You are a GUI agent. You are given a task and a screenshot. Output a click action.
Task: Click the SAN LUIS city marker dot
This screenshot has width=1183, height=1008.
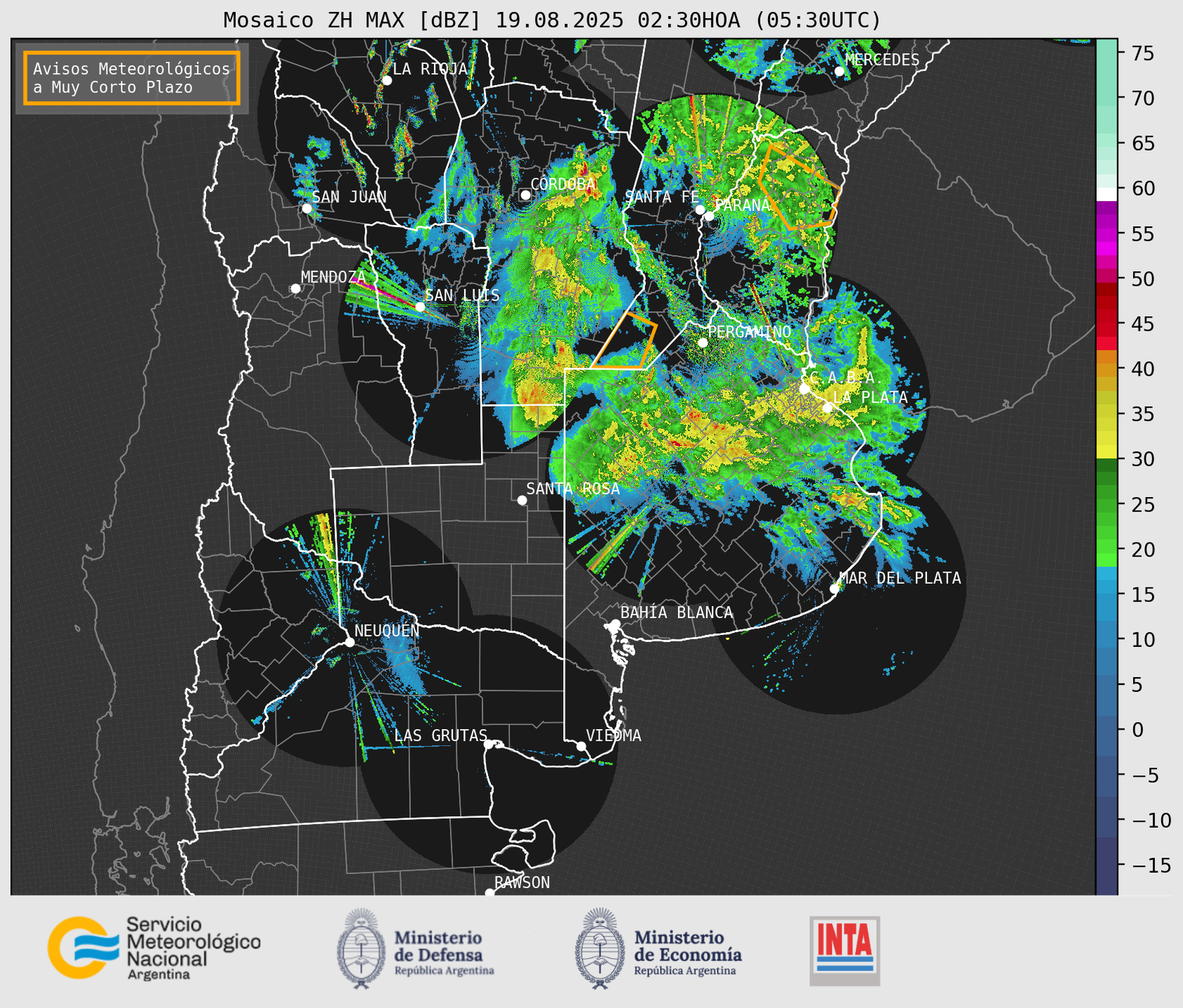[420, 306]
